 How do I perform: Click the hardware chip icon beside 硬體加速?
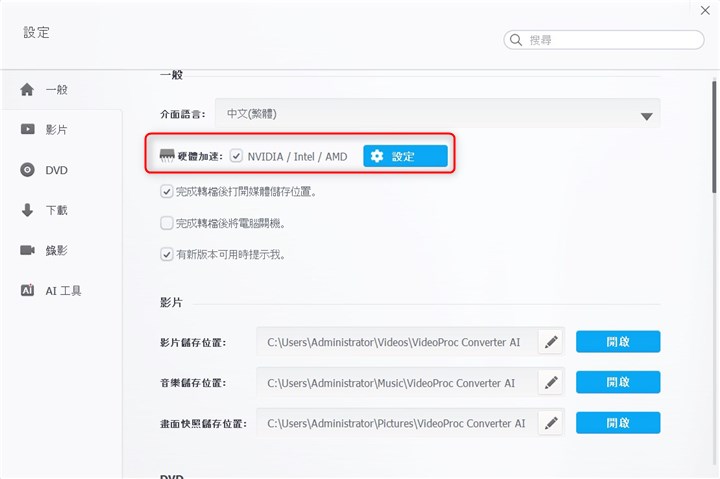167,155
